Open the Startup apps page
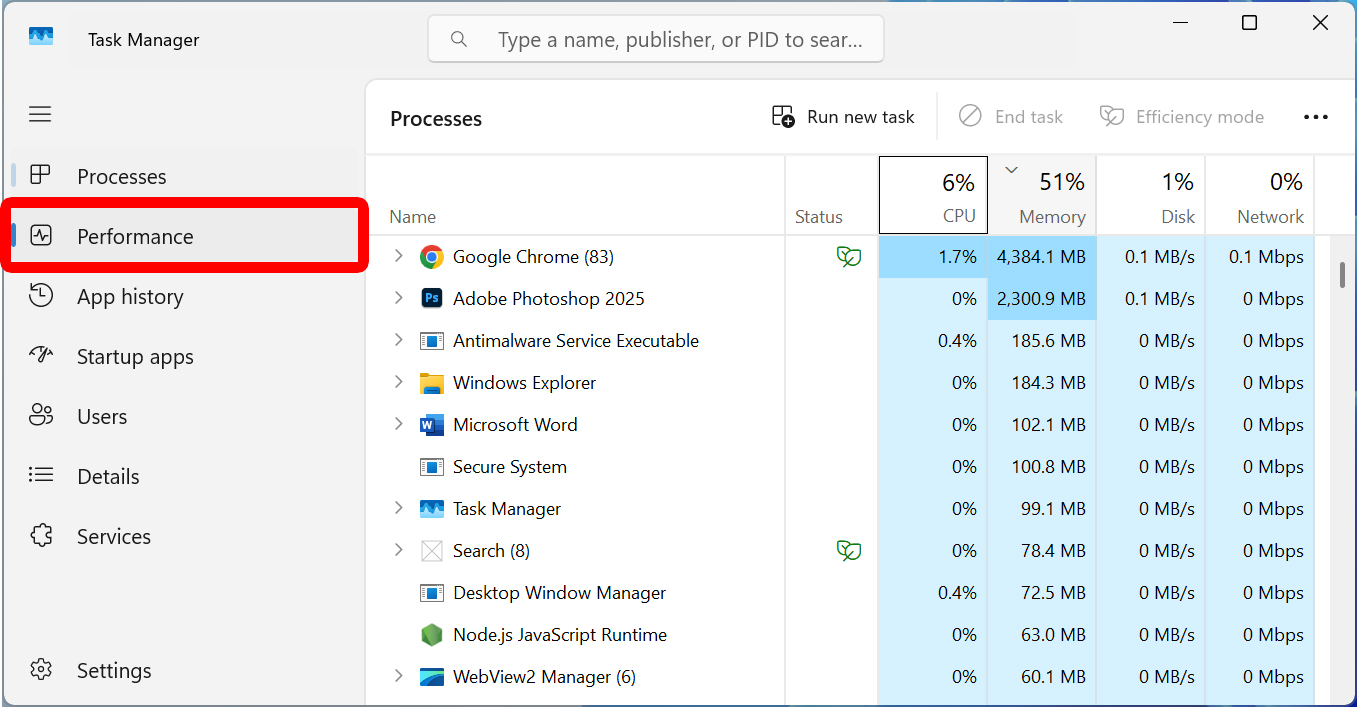The height and width of the screenshot is (707, 1357). click(x=135, y=357)
